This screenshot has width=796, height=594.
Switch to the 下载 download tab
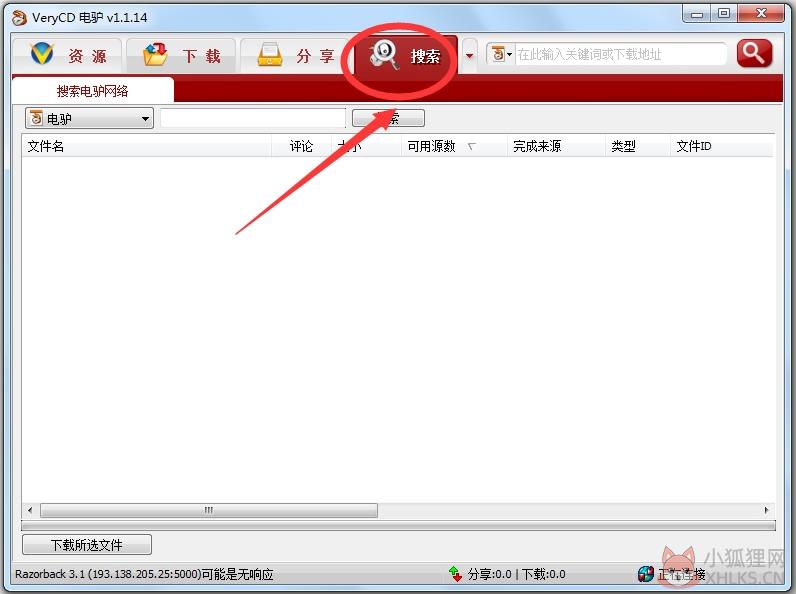(x=181, y=55)
